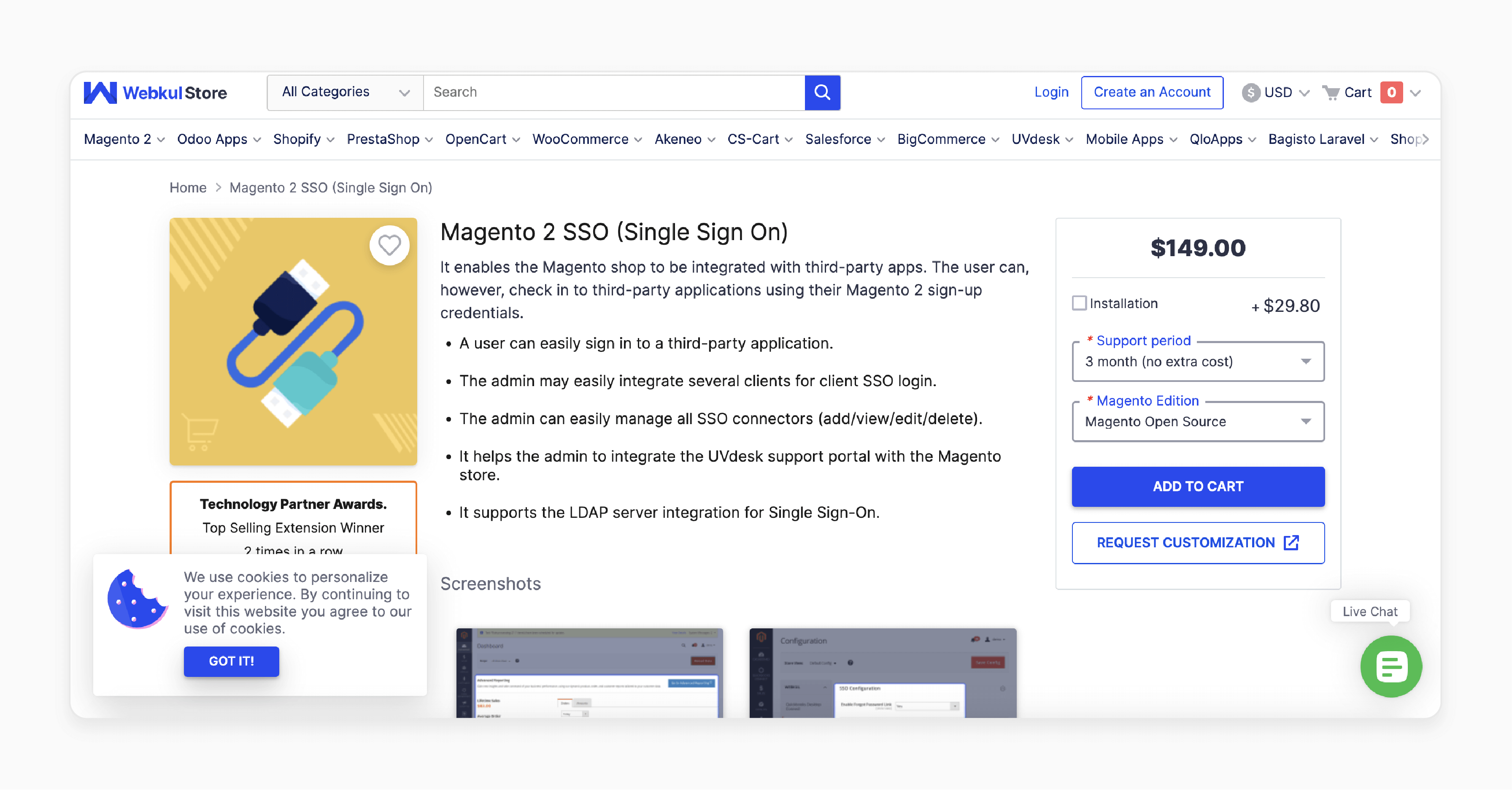Tick the Installation checkbox
Screen dimensions: 1512x790
(1079, 303)
